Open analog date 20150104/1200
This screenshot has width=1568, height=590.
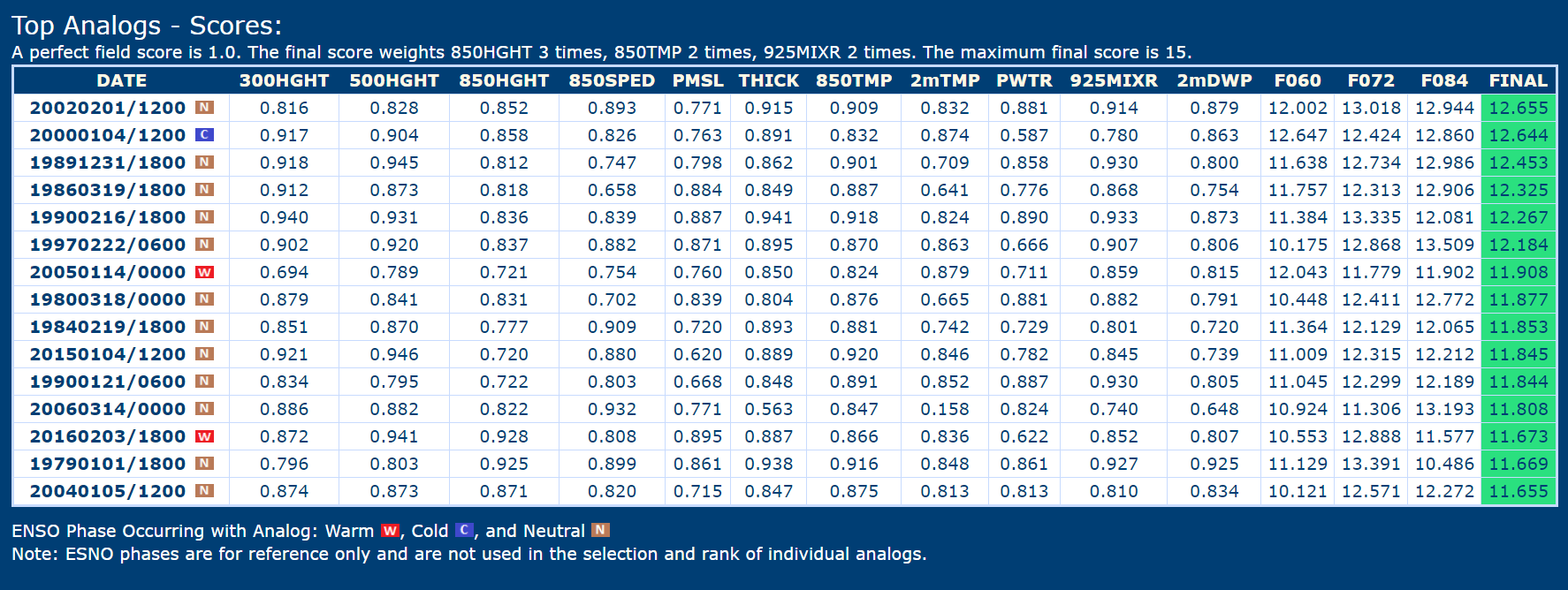[x=108, y=354]
